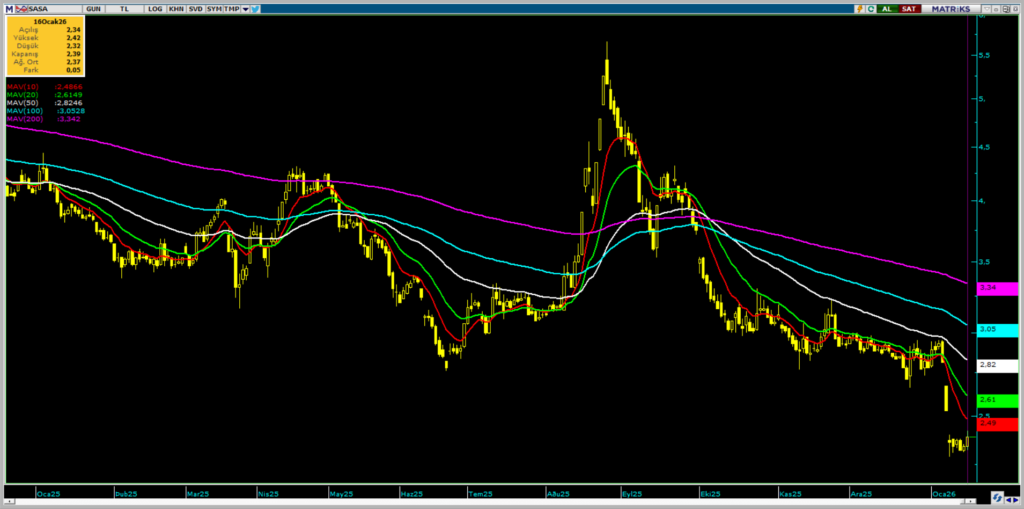The image size is (1024, 509).
Task: Expand the triangle menu right of MATRIKS
Action: click(987, 8)
